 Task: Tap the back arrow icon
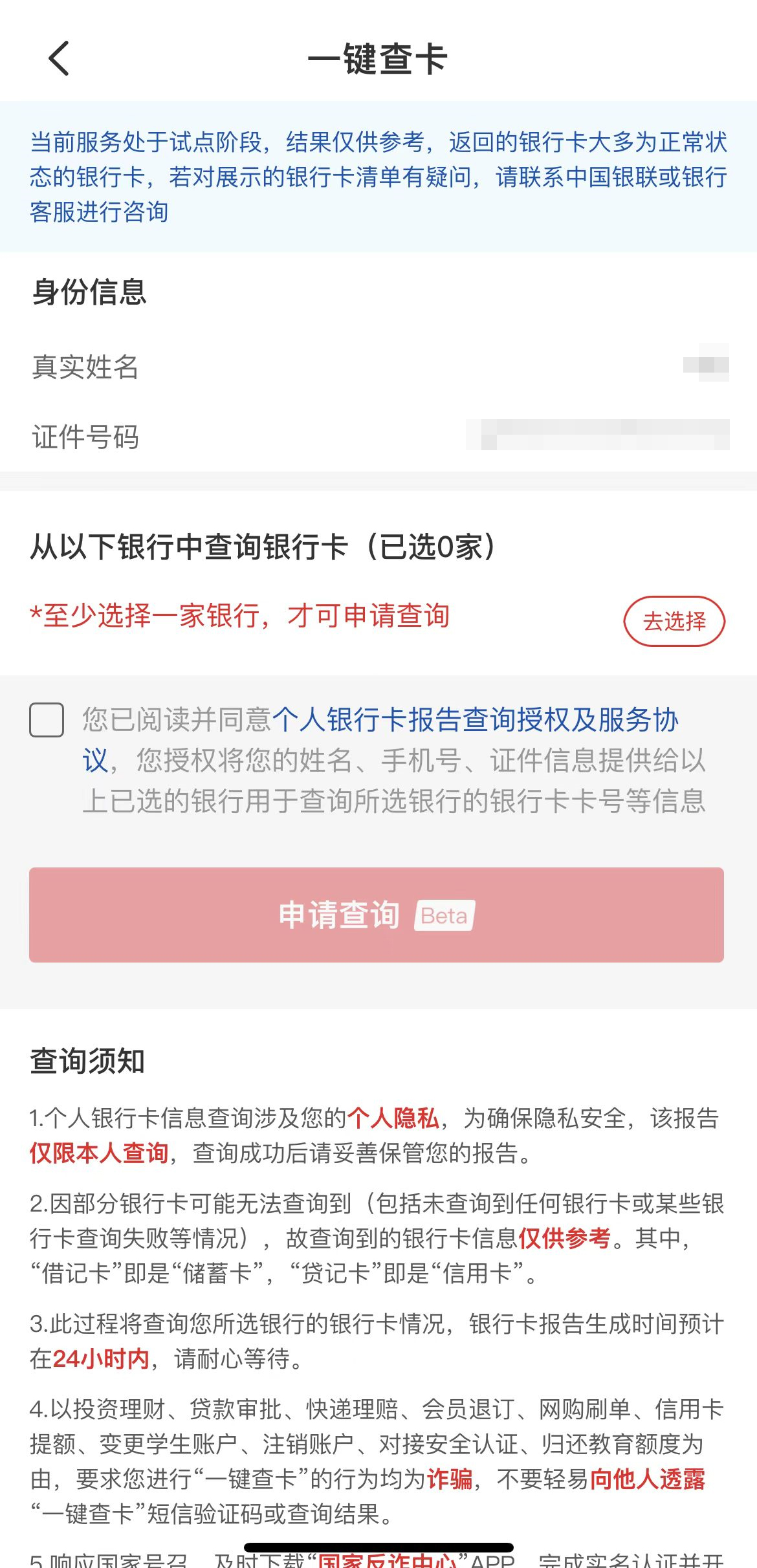click(59, 58)
